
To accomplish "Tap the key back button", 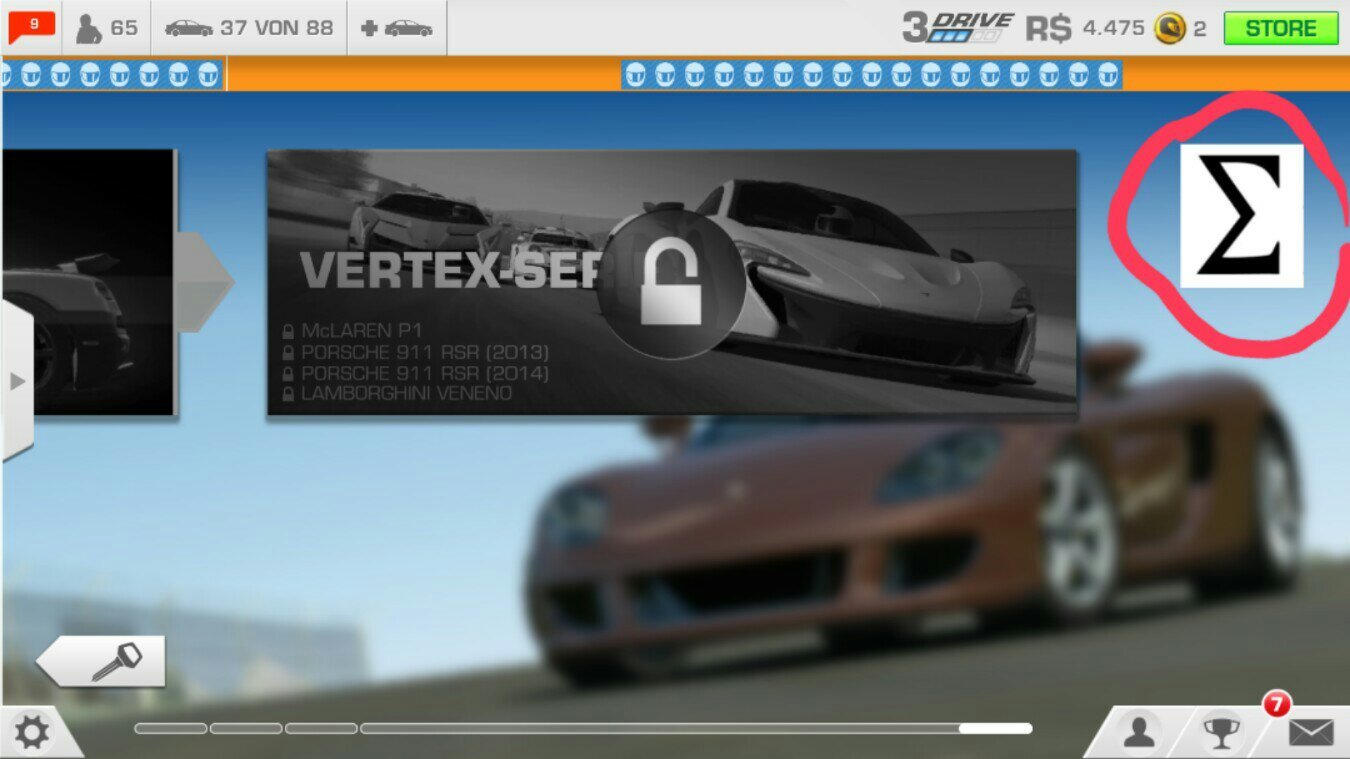I will click(102, 661).
